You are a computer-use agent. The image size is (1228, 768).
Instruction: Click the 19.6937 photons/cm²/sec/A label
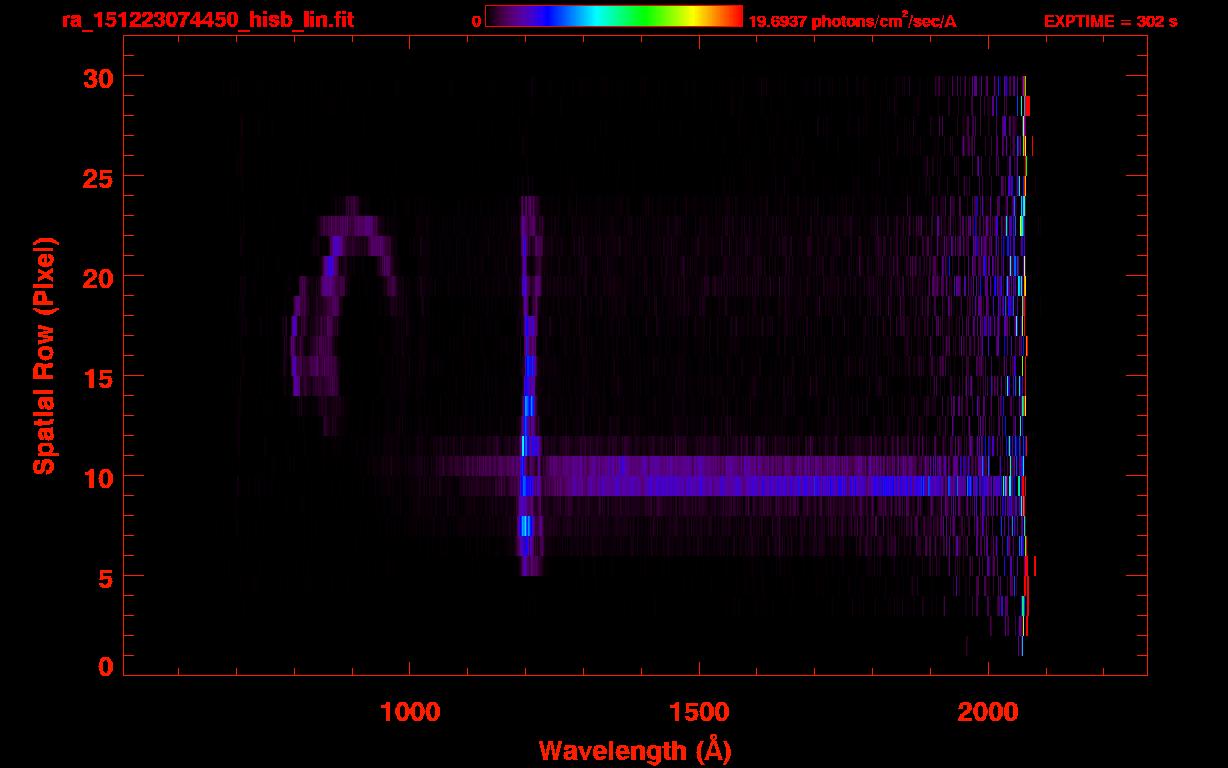coord(852,21)
